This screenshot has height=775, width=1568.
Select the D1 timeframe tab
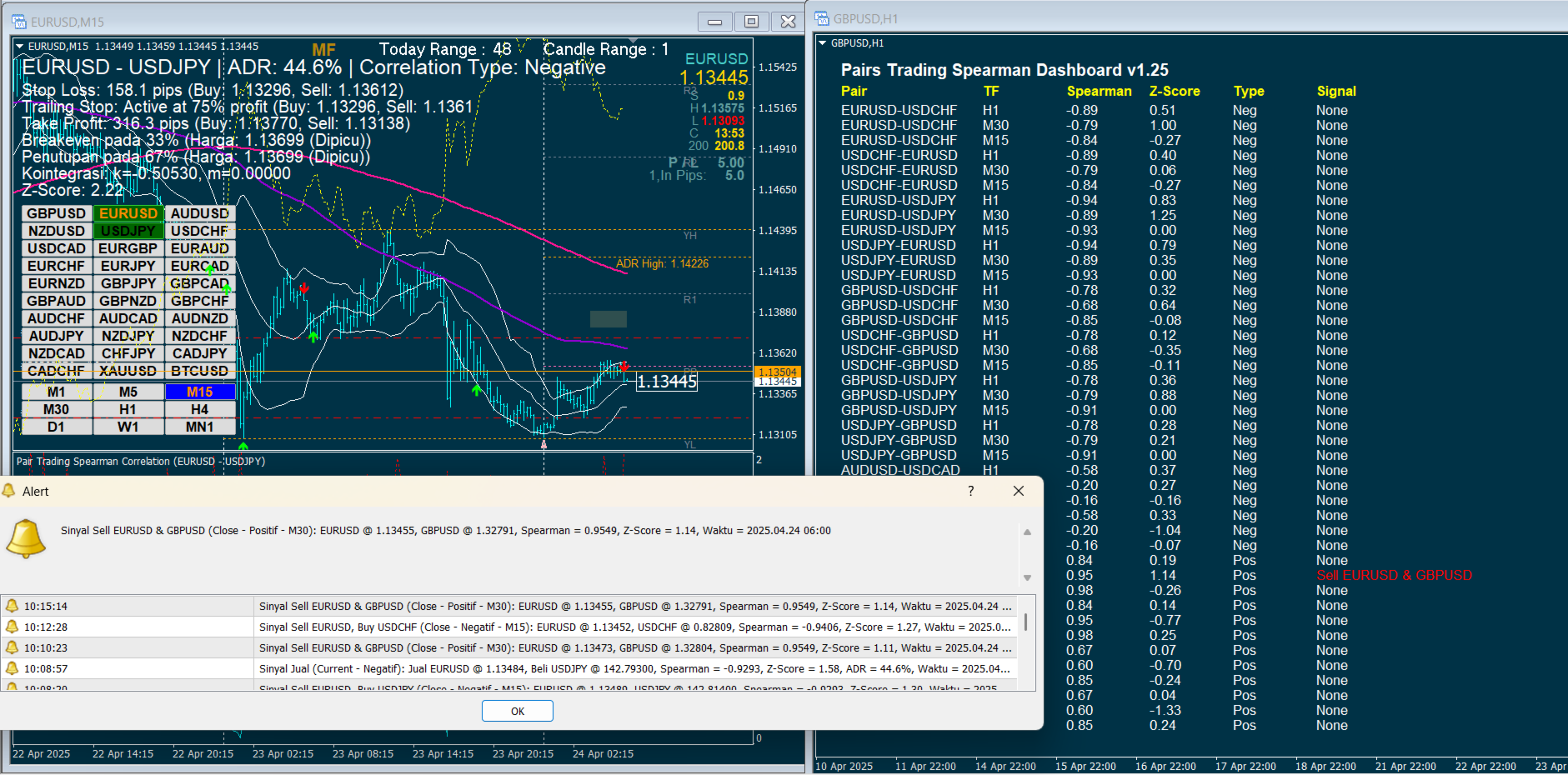coord(56,427)
